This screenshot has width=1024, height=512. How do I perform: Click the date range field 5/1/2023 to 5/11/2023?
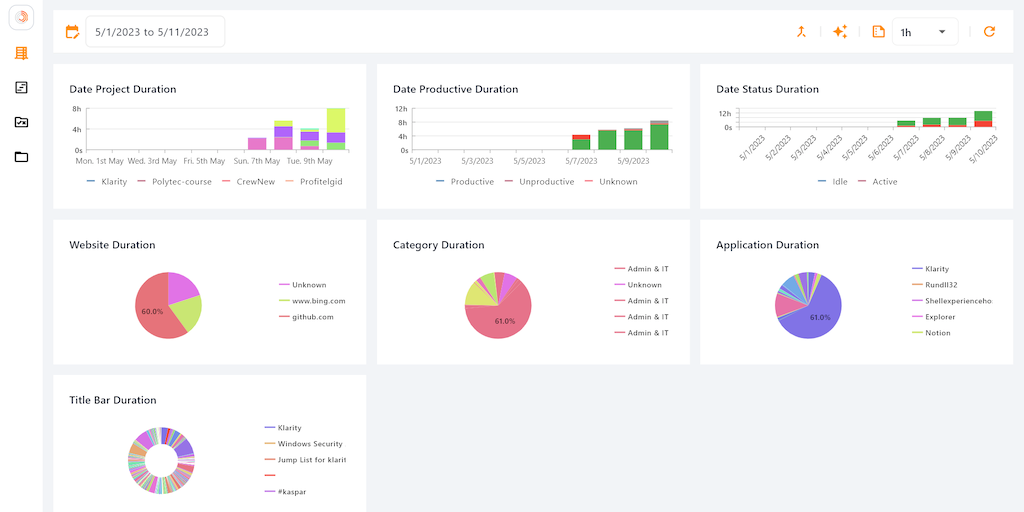(154, 32)
